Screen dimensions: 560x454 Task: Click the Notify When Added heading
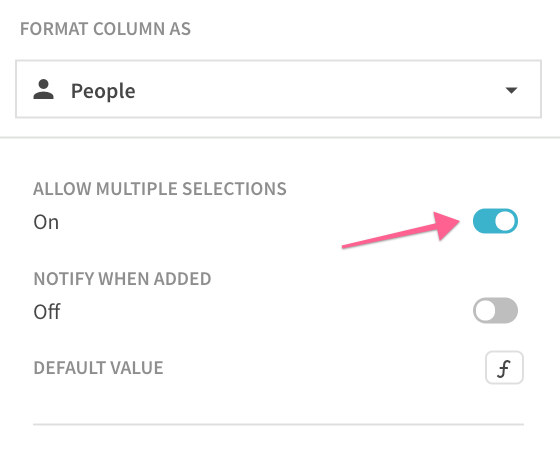tap(122, 279)
